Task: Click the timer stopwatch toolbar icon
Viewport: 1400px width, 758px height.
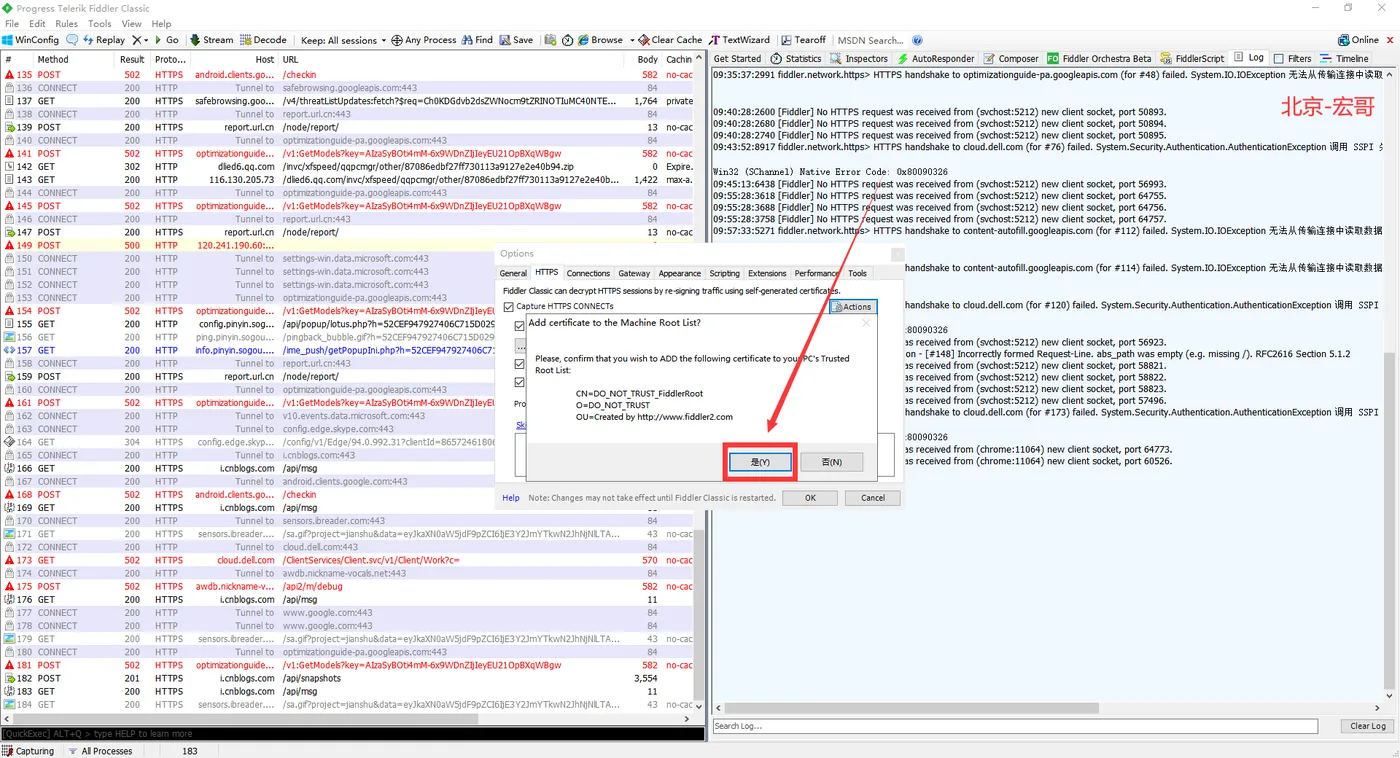Action: [x=567, y=40]
